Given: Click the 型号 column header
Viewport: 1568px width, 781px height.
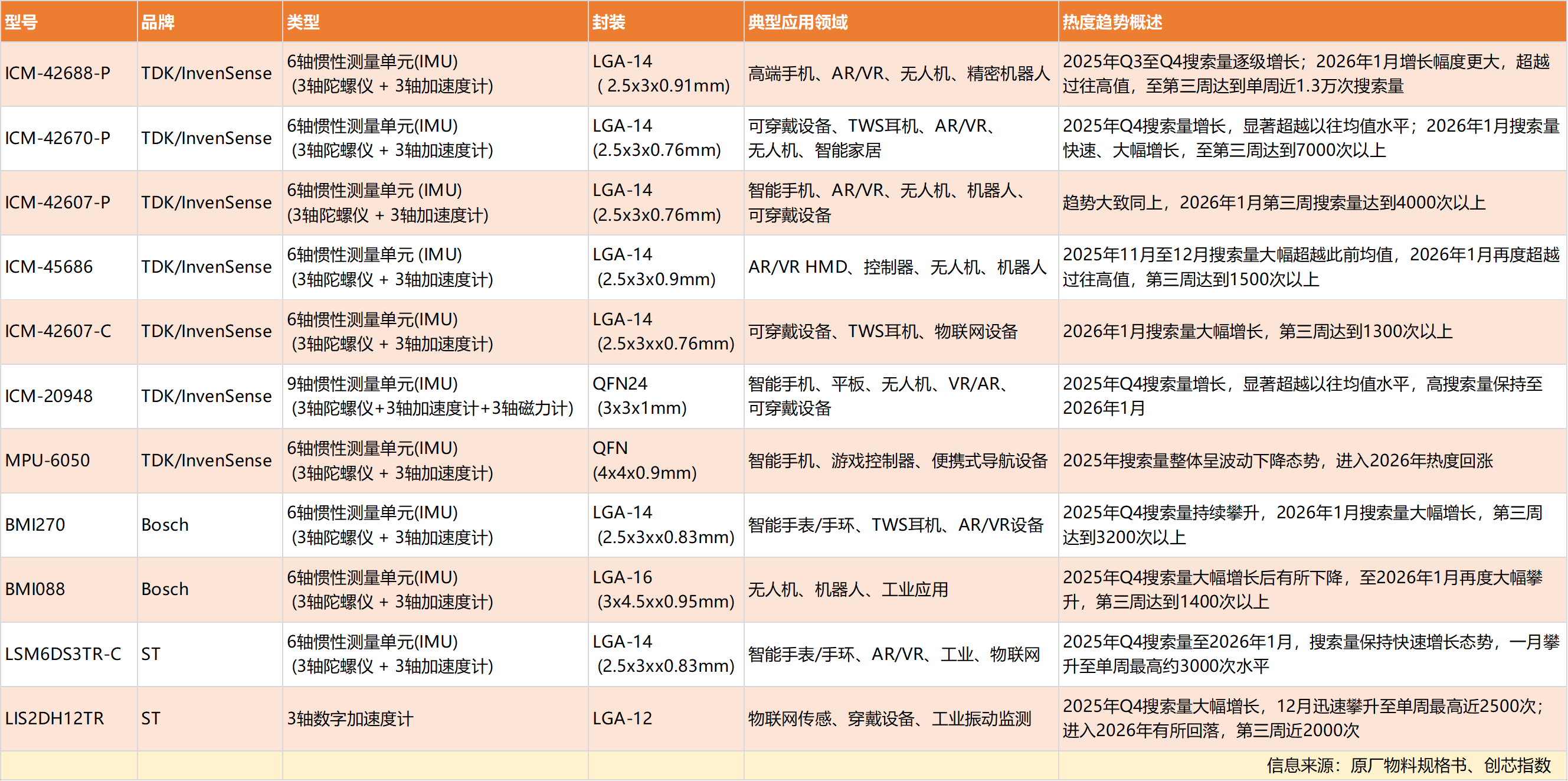Looking at the screenshot, I should [22, 22].
